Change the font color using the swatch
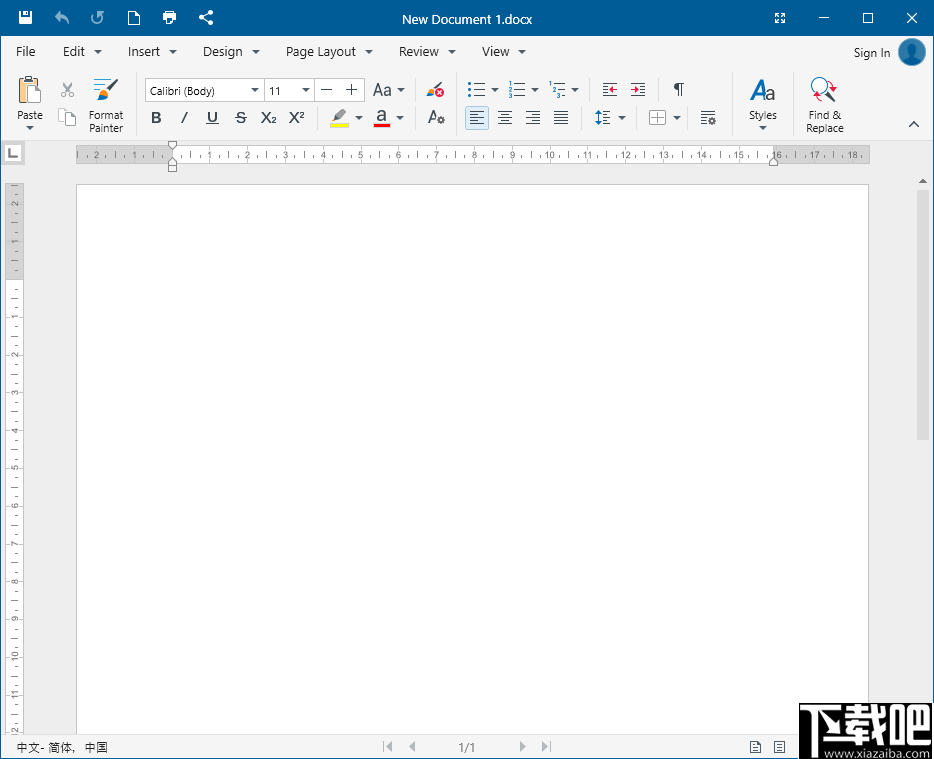The image size is (934, 759). pyautogui.click(x=381, y=117)
